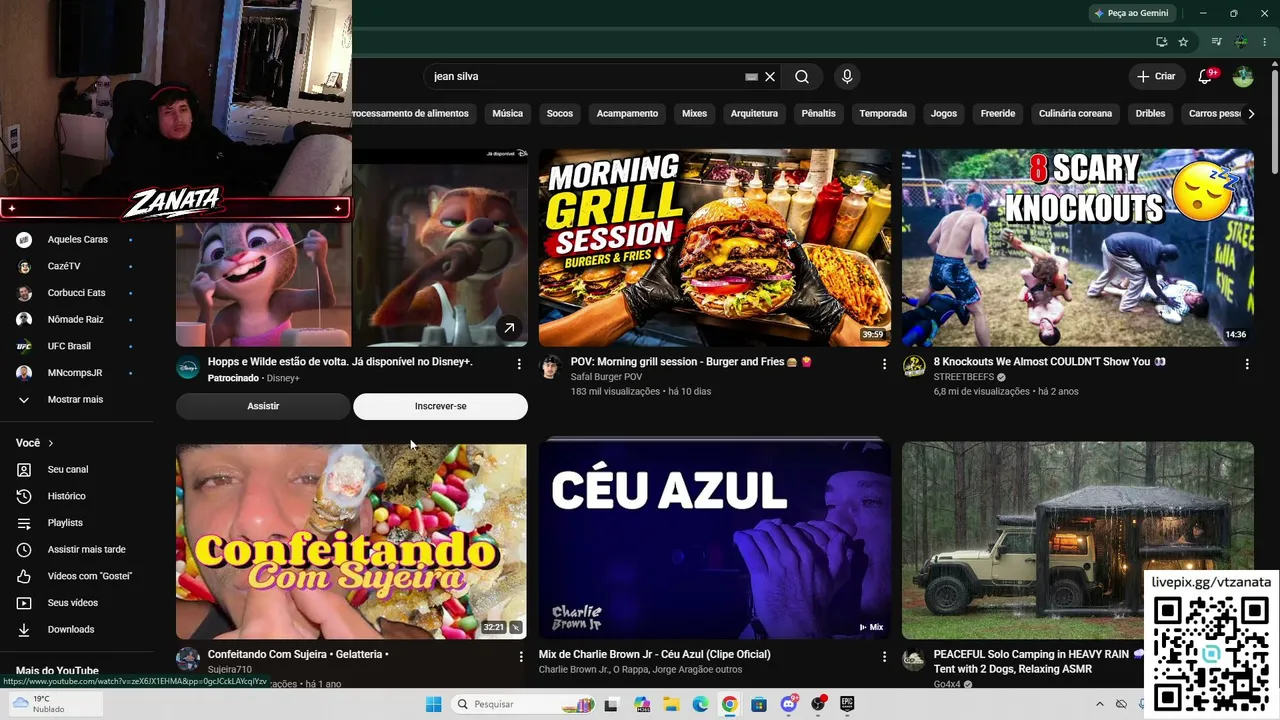
Task: Open options menu for Céu Azul mix
Action: click(884, 656)
